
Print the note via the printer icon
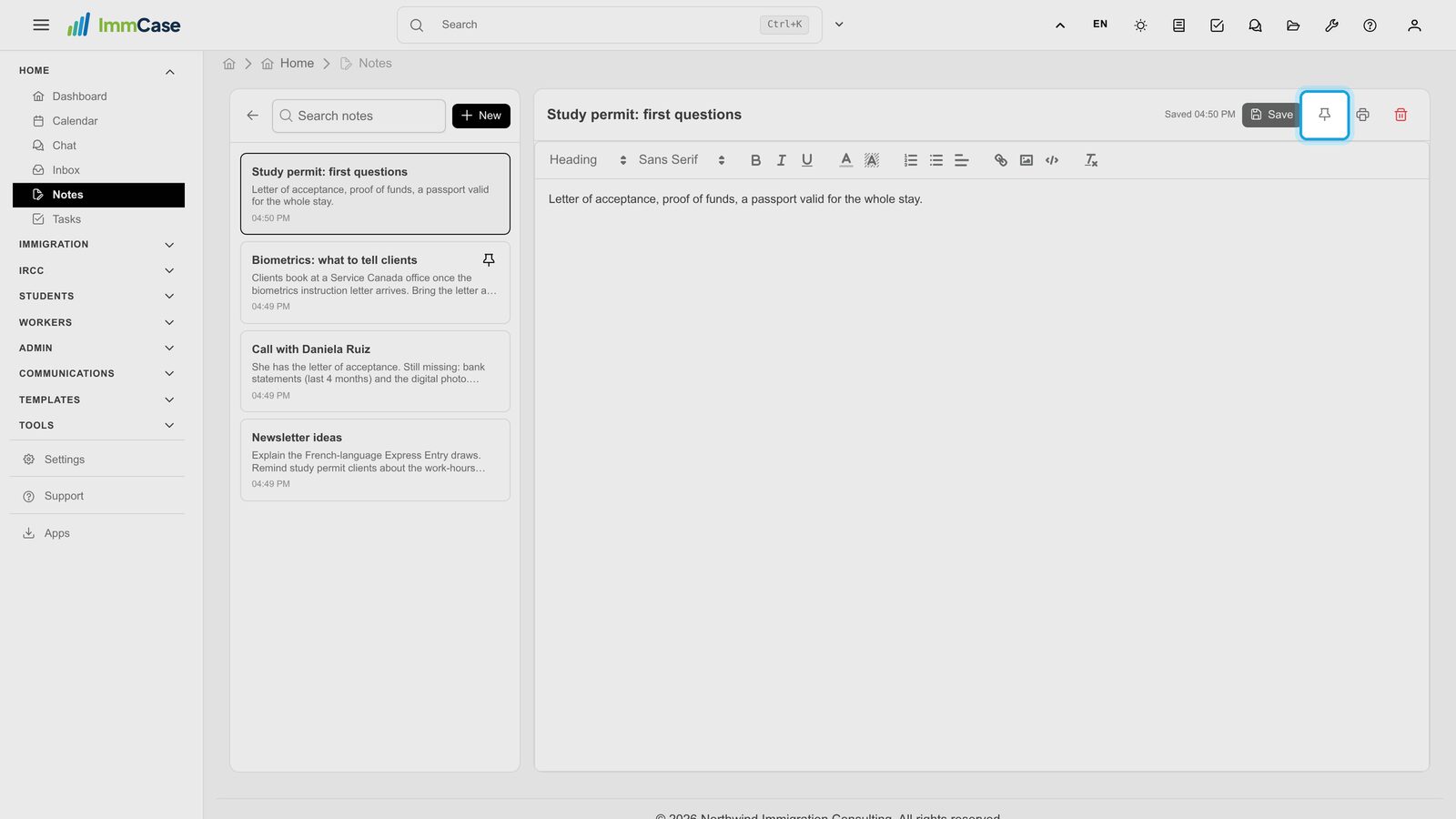(1362, 115)
